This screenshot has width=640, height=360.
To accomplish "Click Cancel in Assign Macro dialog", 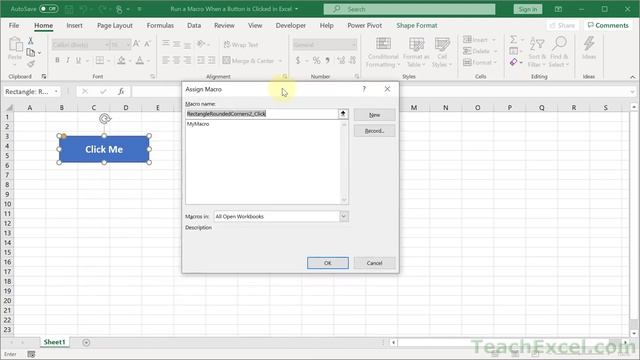I will point(374,263).
